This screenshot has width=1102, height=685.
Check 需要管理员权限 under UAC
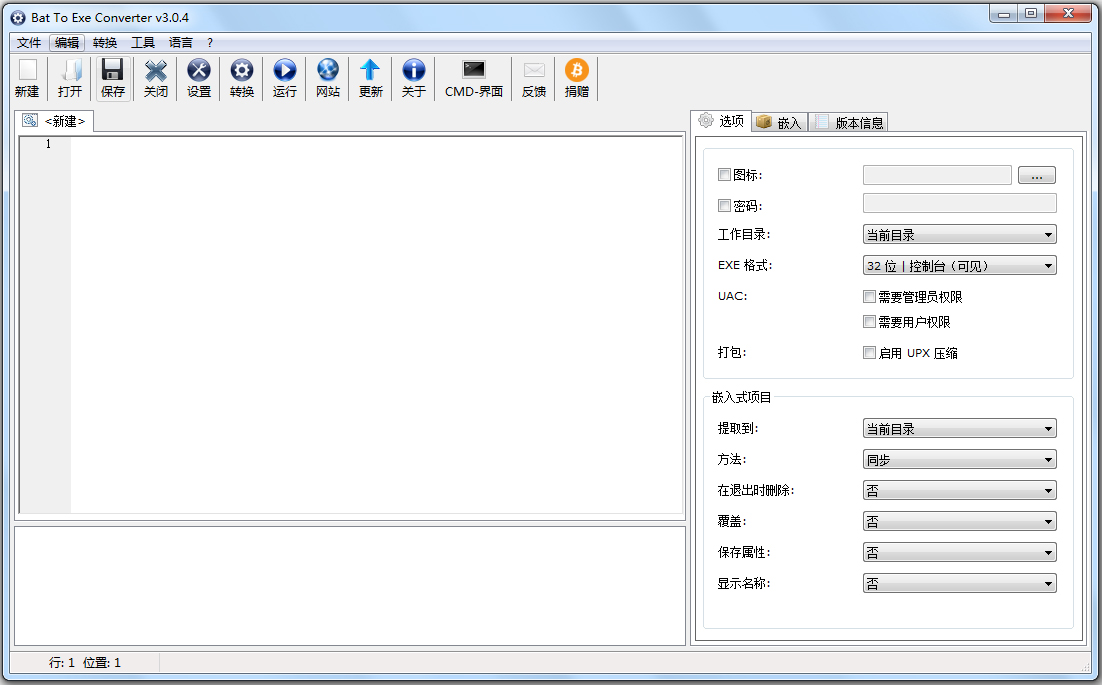[869, 296]
